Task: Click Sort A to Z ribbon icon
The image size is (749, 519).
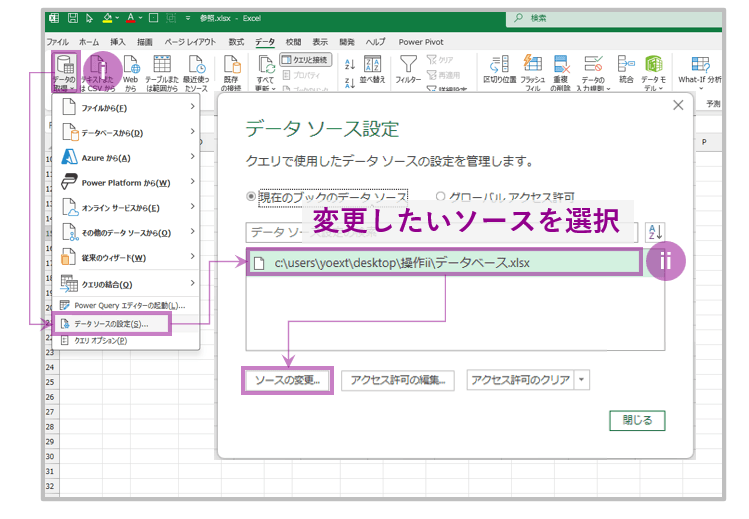Action: [350, 64]
